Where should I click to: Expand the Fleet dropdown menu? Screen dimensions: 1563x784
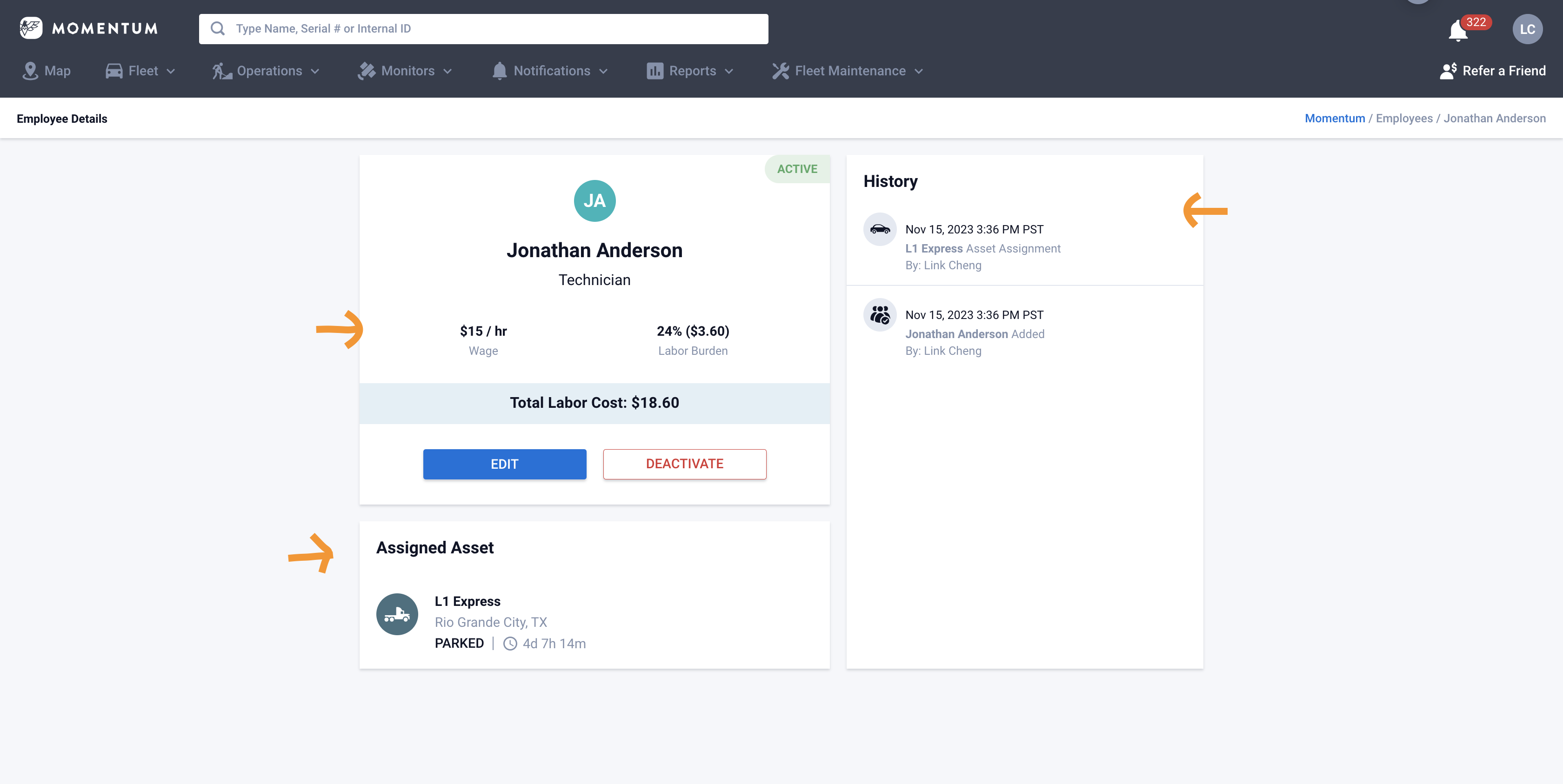[x=141, y=71]
